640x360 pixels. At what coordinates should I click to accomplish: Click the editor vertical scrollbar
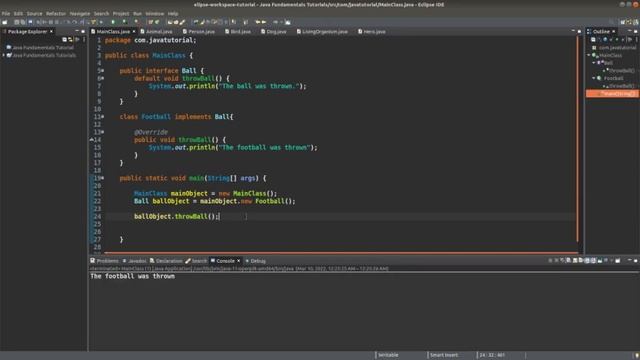tap(578, 139)
